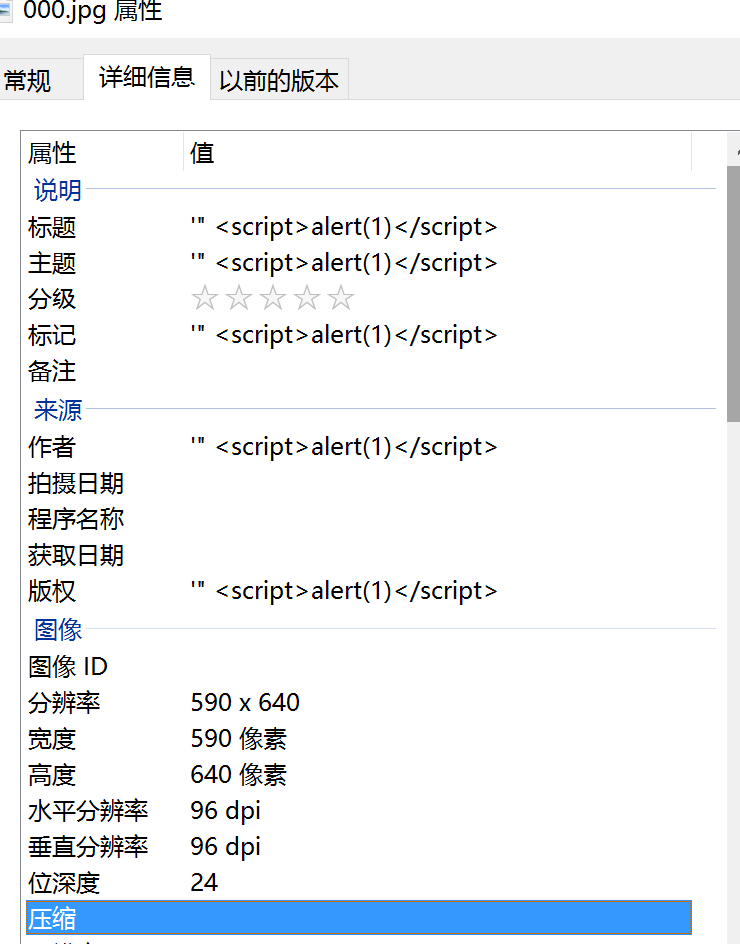740x944 pixels.
Task: Set 分级 rating to five stars
Action: coord(341,298)
